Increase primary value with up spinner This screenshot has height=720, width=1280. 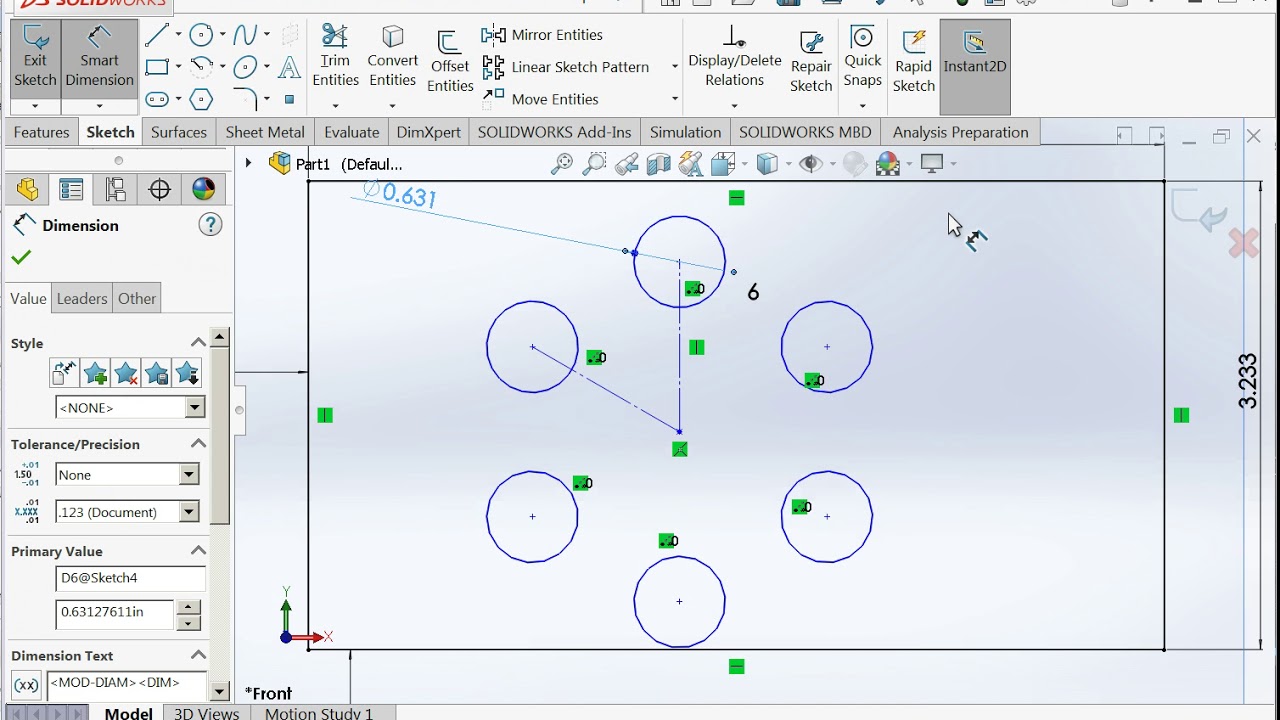[x=188, y=606]
